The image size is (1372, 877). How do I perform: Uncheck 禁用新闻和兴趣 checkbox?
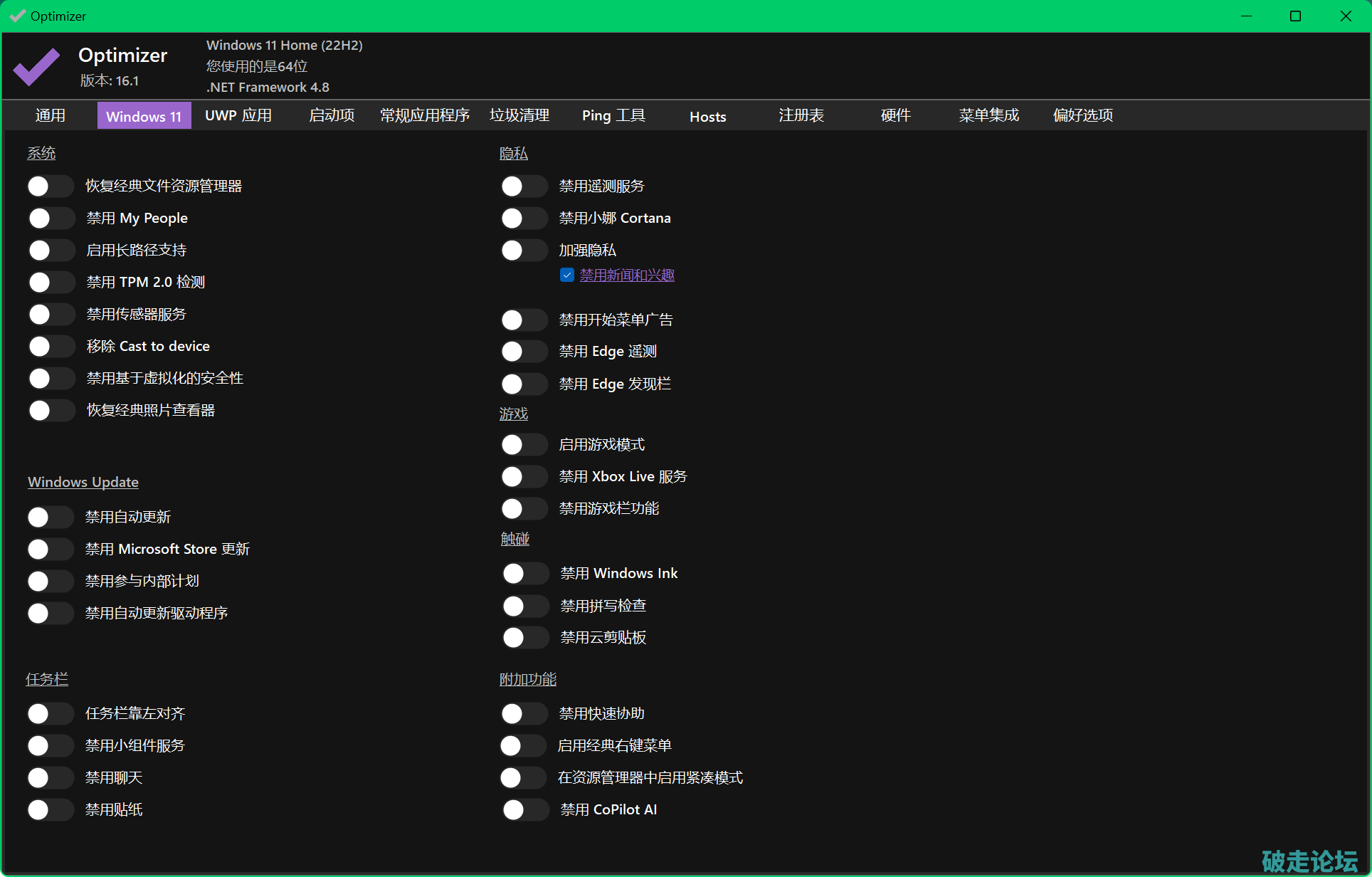[567, 275]
